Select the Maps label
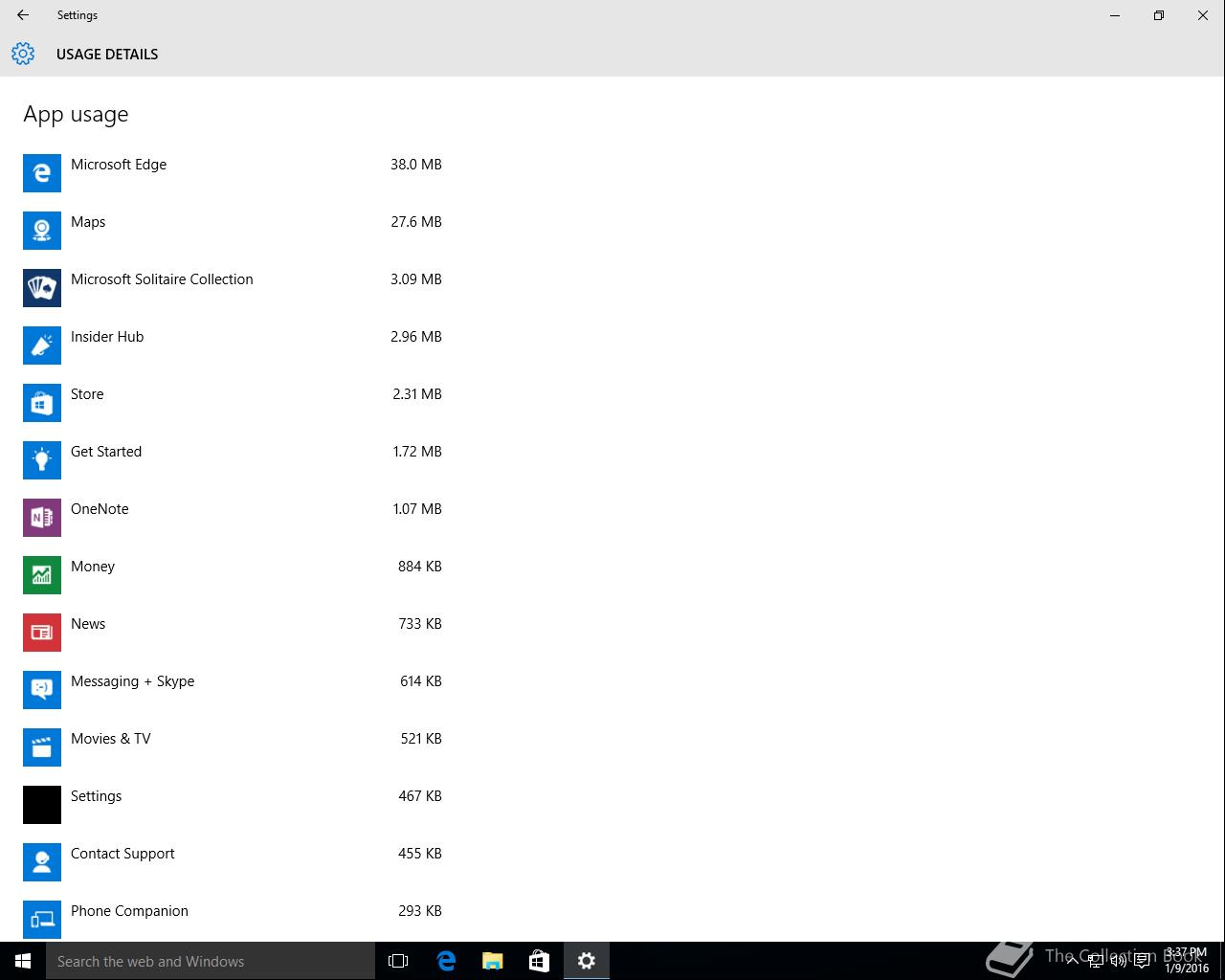This screenshot has width=1225, height=980. coord(88,222)
